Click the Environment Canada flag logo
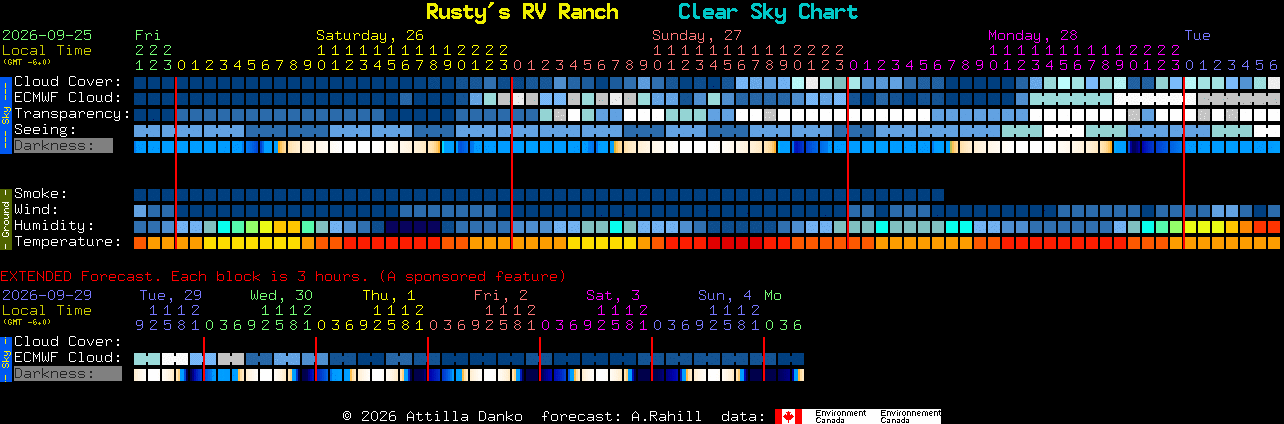Image resolution: width=1284 pixels, height=424 pixels. [788, 416]
